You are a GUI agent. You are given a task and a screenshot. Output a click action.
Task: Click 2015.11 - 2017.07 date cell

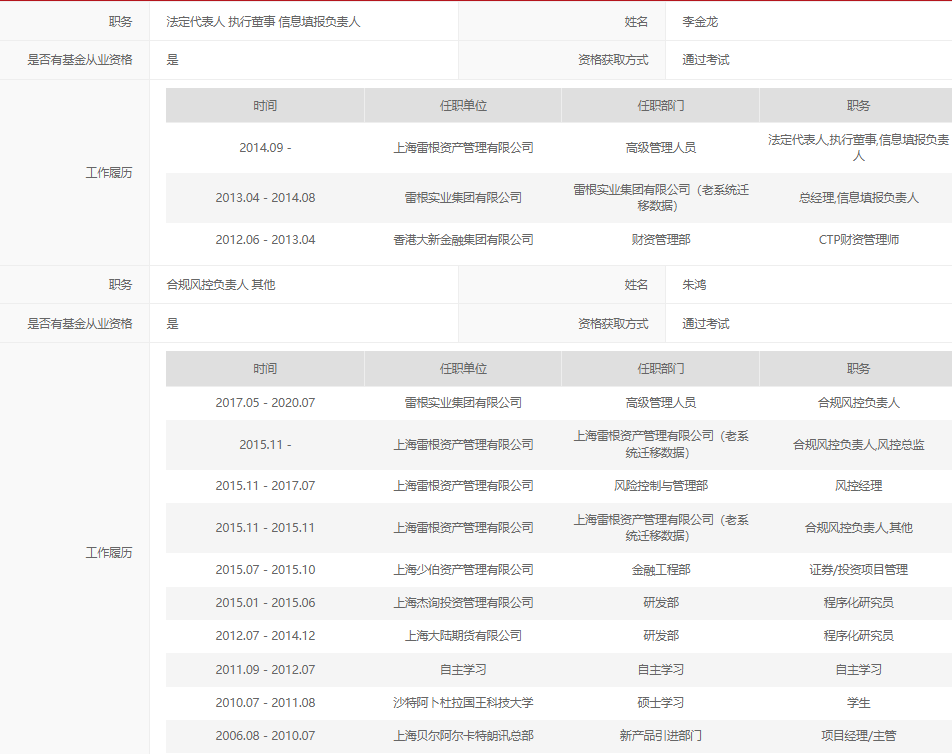tap(265, 486)
